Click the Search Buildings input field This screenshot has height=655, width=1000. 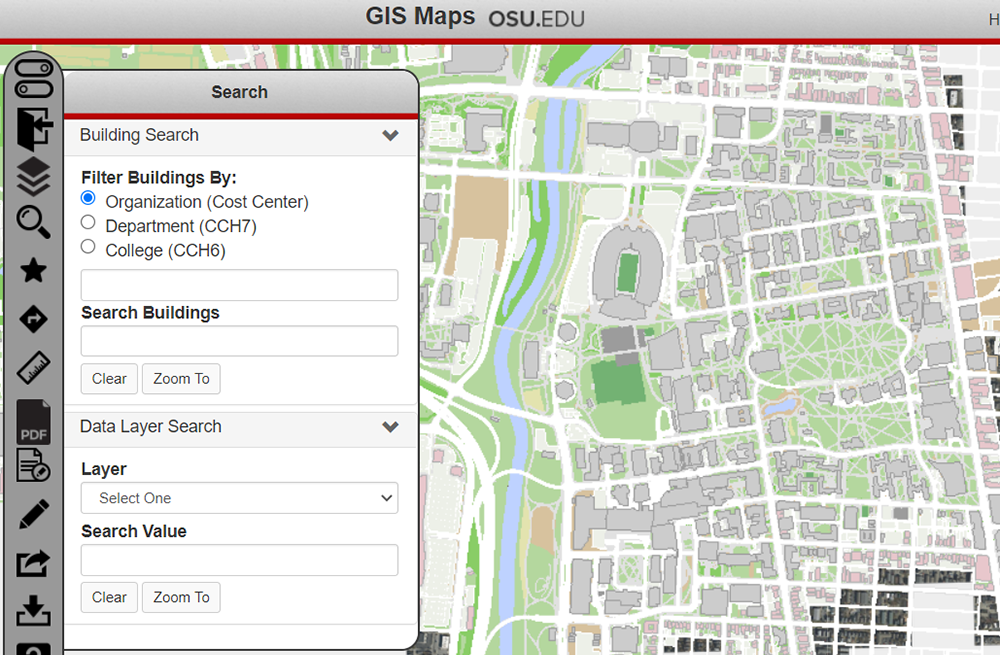coord(239,341)
